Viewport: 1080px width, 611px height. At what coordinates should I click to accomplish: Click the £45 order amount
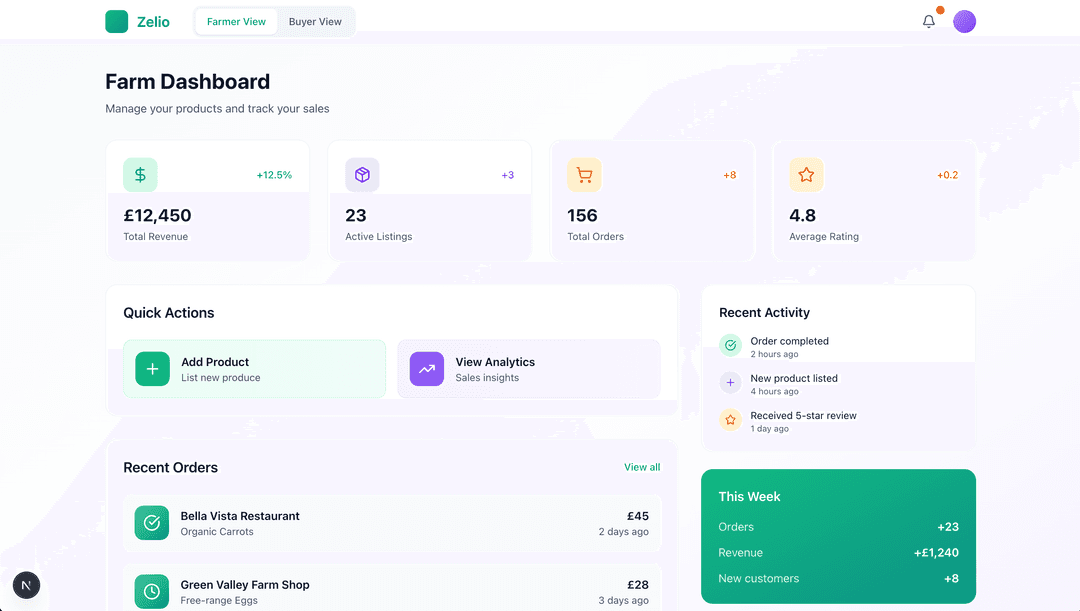pyautogui.click(x=638, y=516)
